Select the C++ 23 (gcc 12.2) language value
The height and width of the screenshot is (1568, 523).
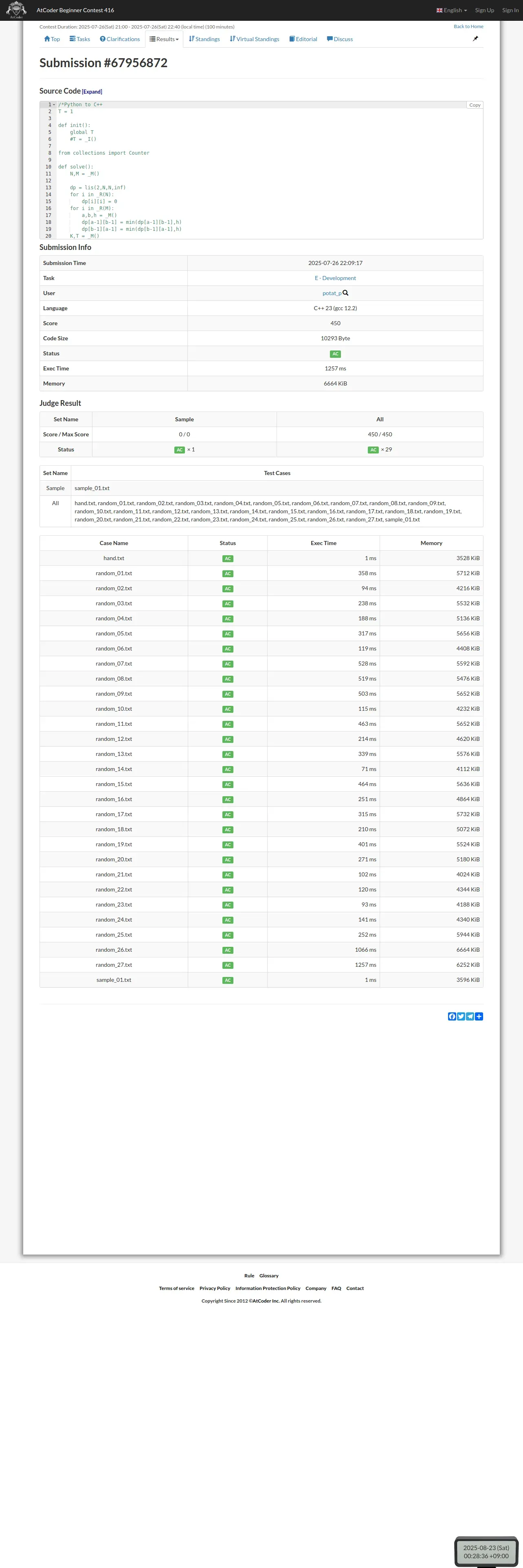click(x=336, y=309)
